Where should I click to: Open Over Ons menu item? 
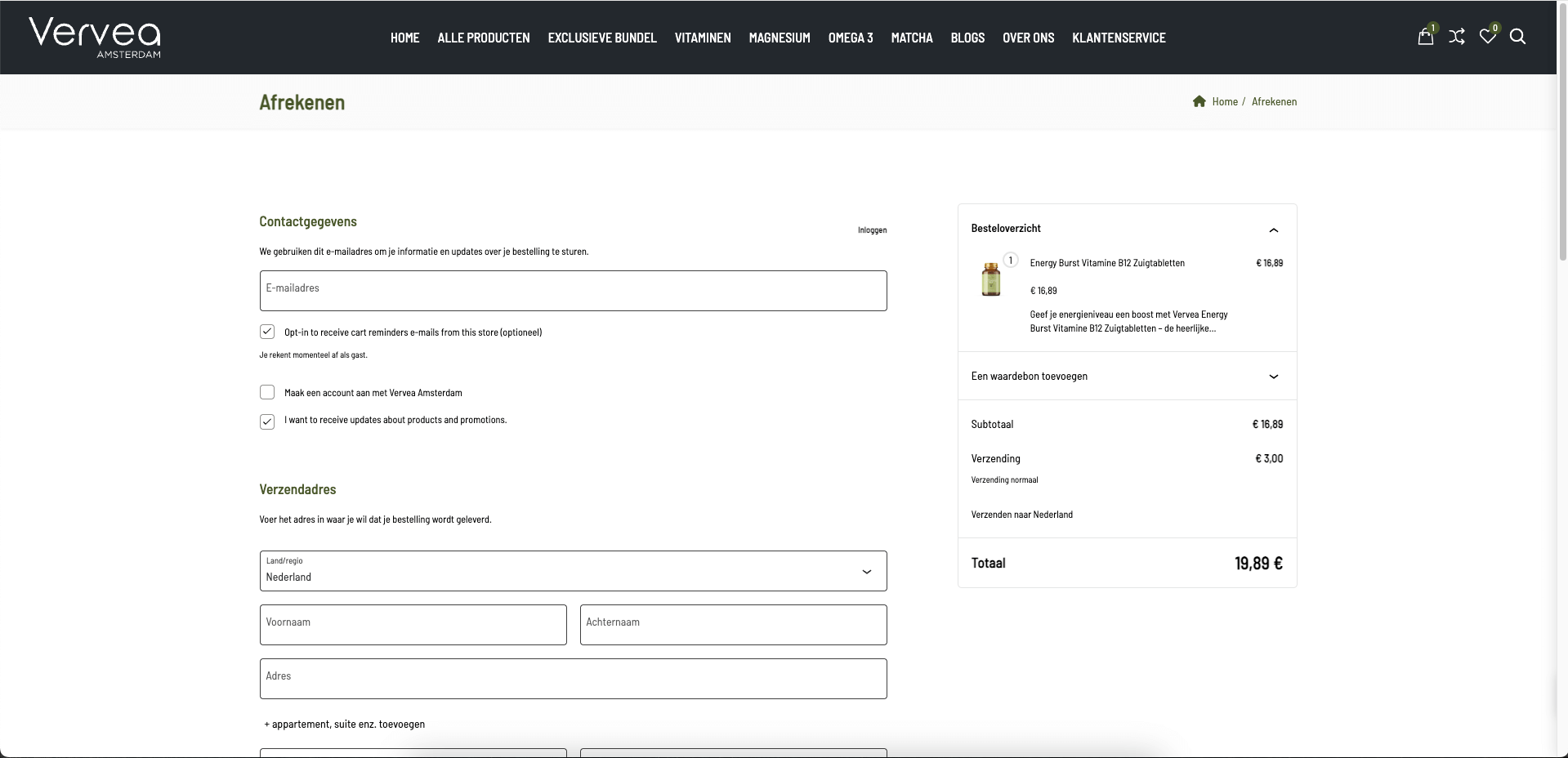(1028, 38)
